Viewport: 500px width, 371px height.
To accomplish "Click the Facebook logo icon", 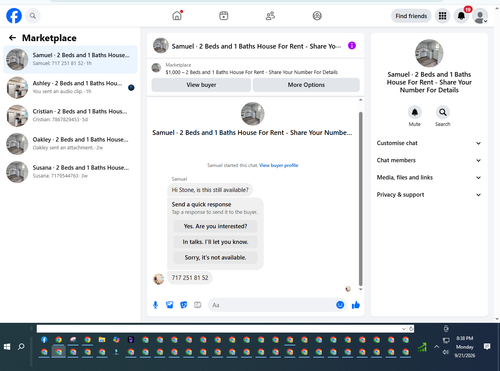I will (x=14, y=16).
